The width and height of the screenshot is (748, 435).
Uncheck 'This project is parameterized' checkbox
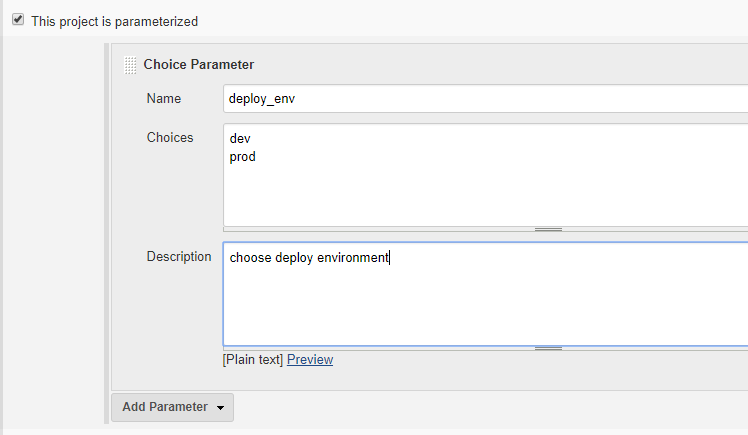point(18,20)
